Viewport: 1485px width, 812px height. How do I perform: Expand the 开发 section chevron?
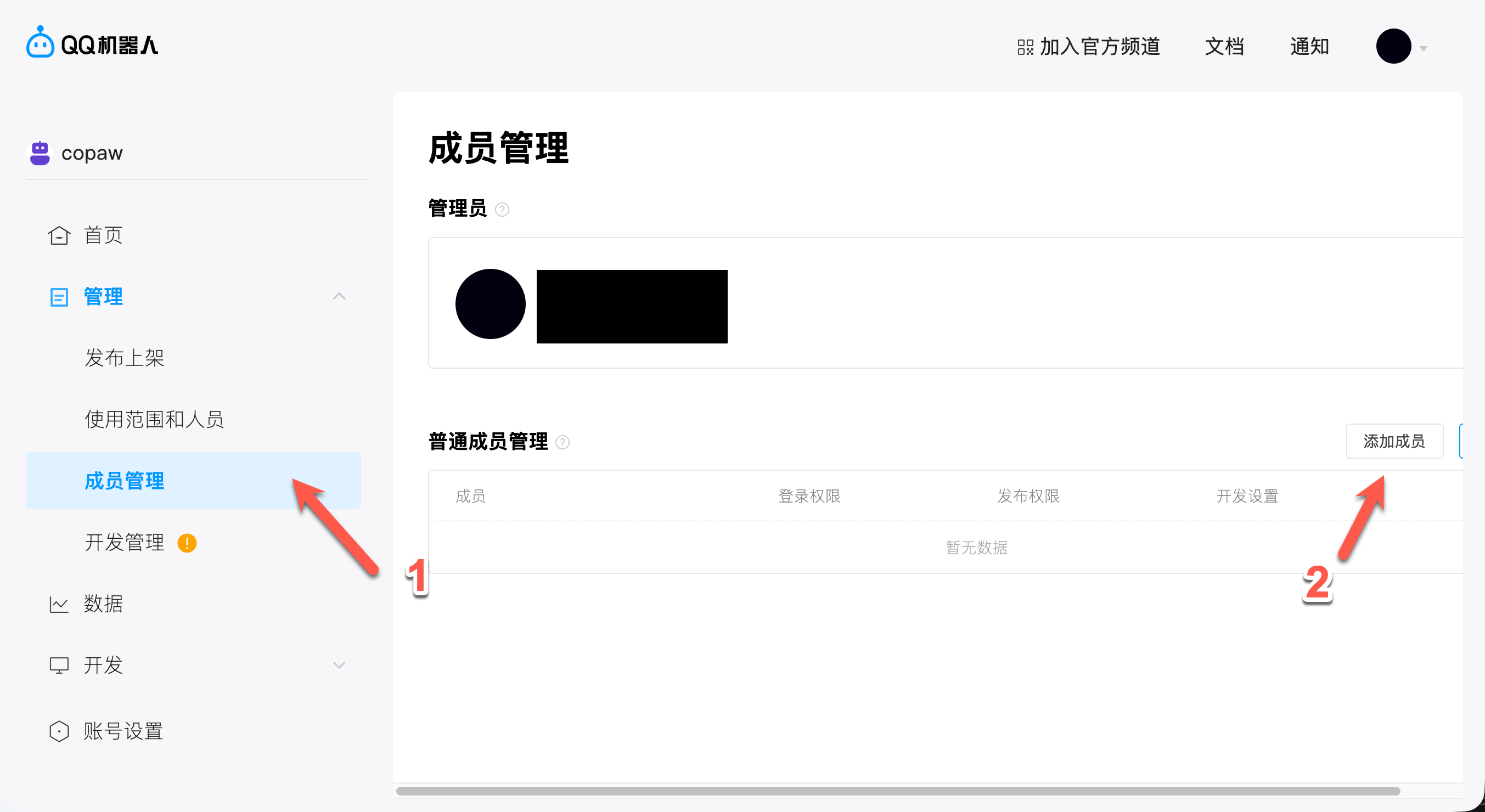pyautogui.click(x=339, y=665)
